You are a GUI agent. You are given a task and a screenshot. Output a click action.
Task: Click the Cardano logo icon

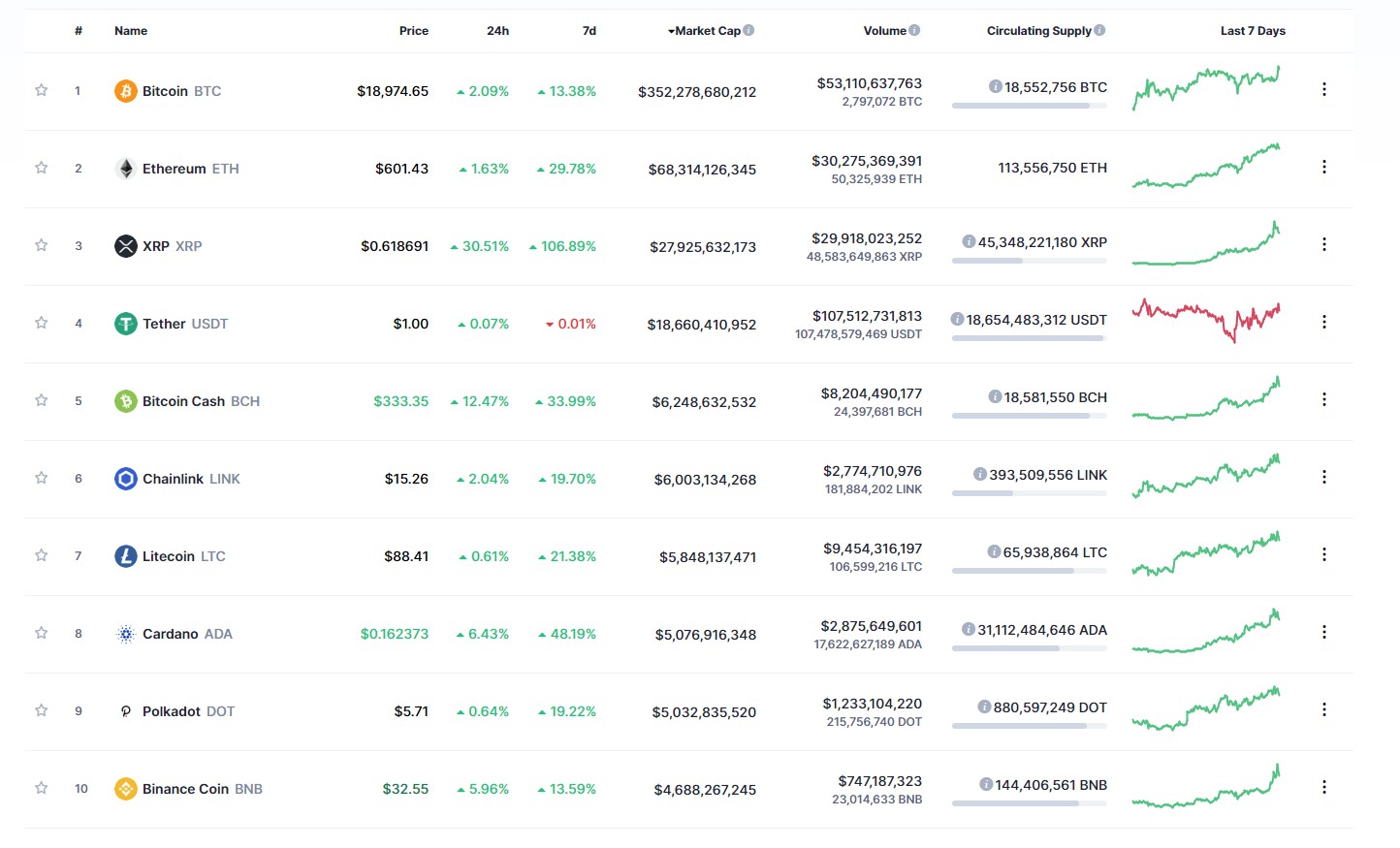[126, 634]
